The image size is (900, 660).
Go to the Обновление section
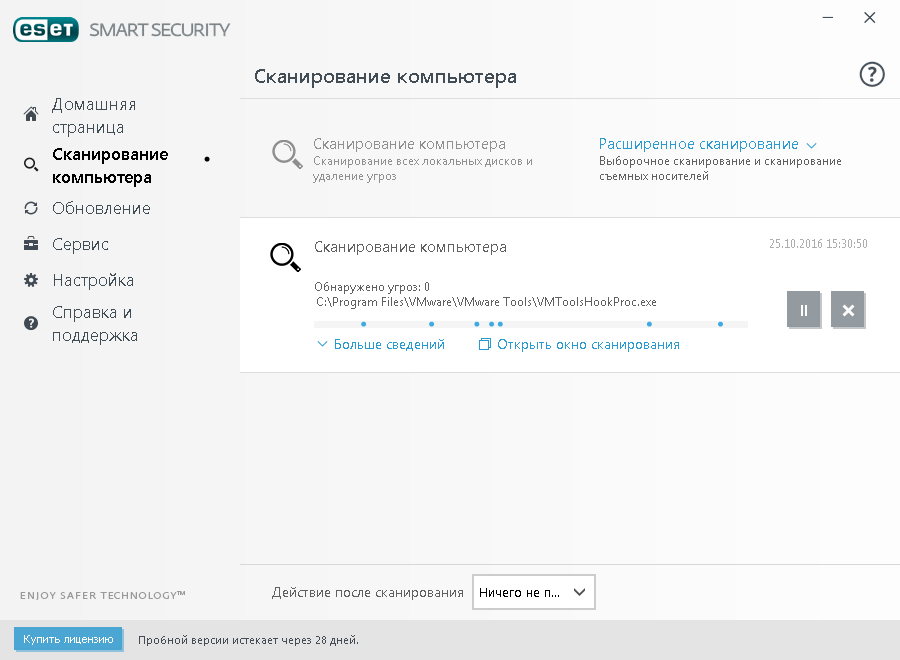102,208
